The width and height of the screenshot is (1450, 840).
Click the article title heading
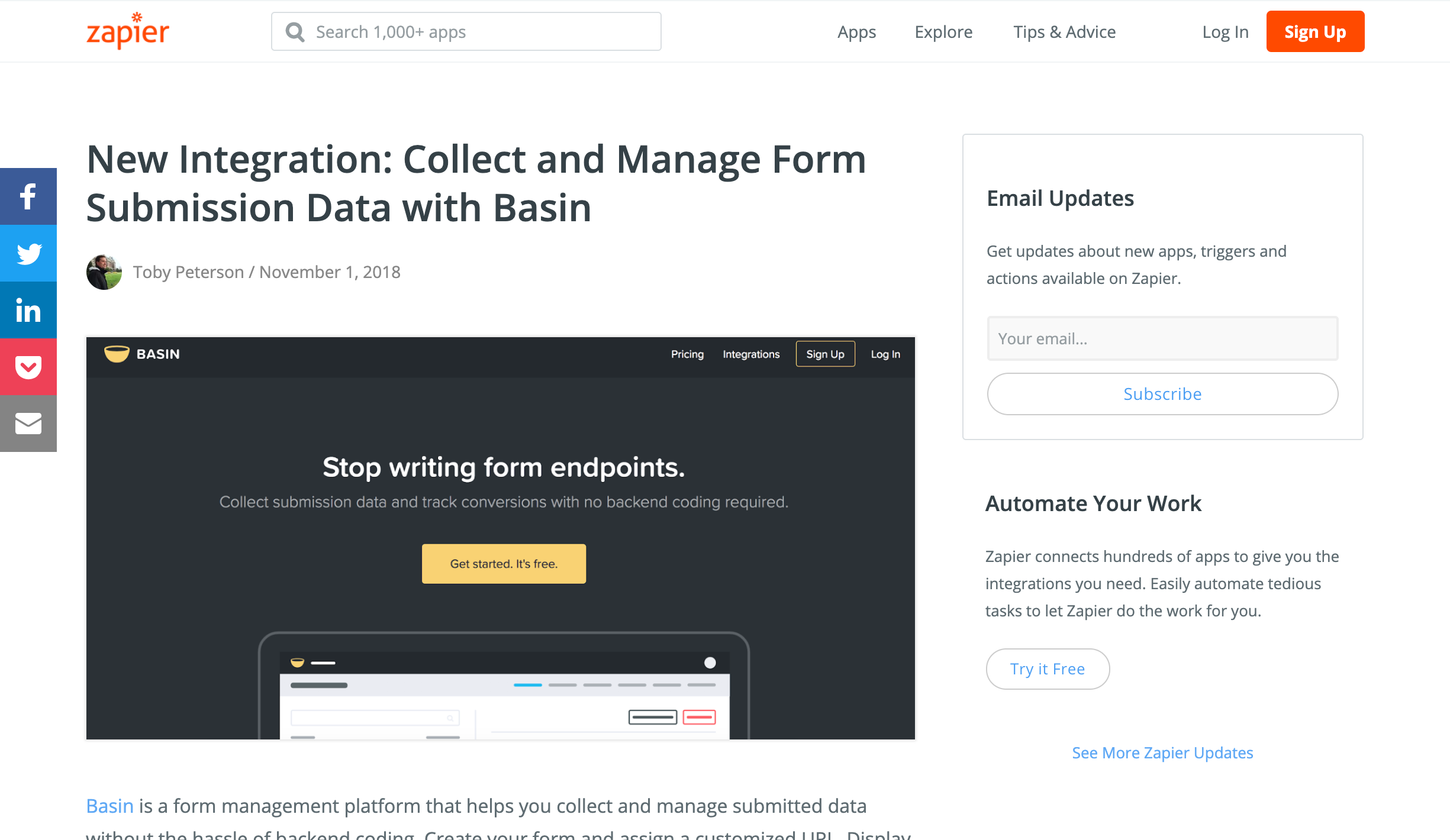pyautogui.click(x=476, y=183)
